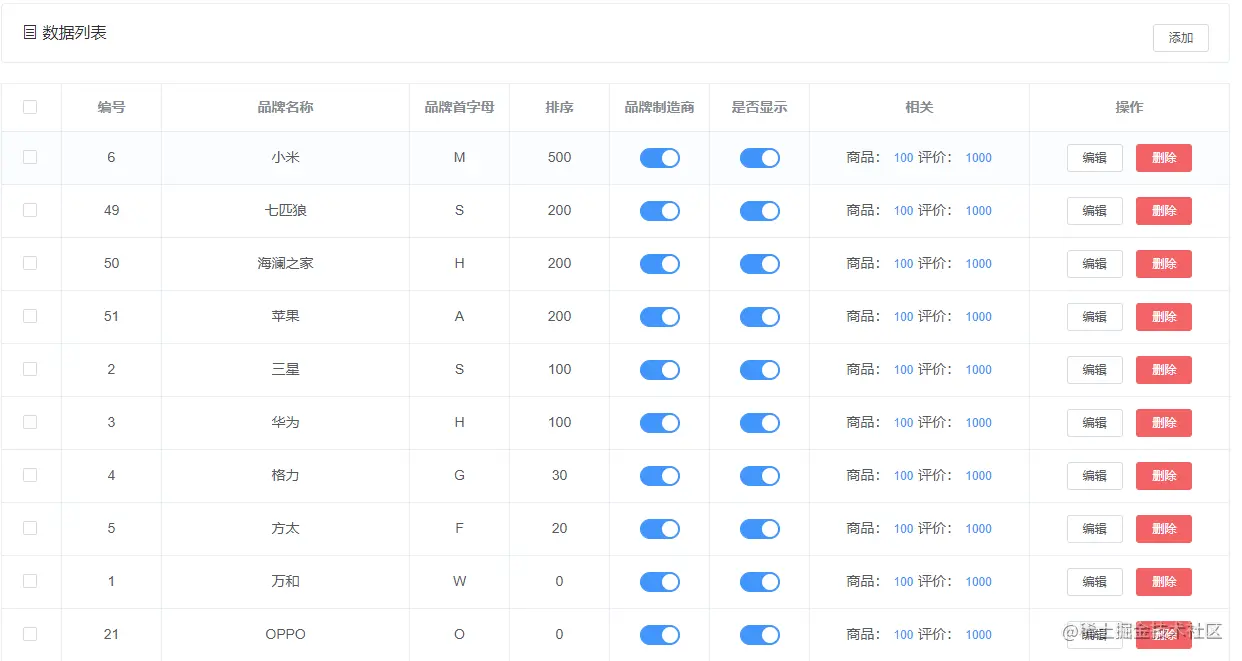This screenshot has width=1242, height=661.
Task: Turn off 是否显示 for 七匹狼
Action: [x=760, y=211]
